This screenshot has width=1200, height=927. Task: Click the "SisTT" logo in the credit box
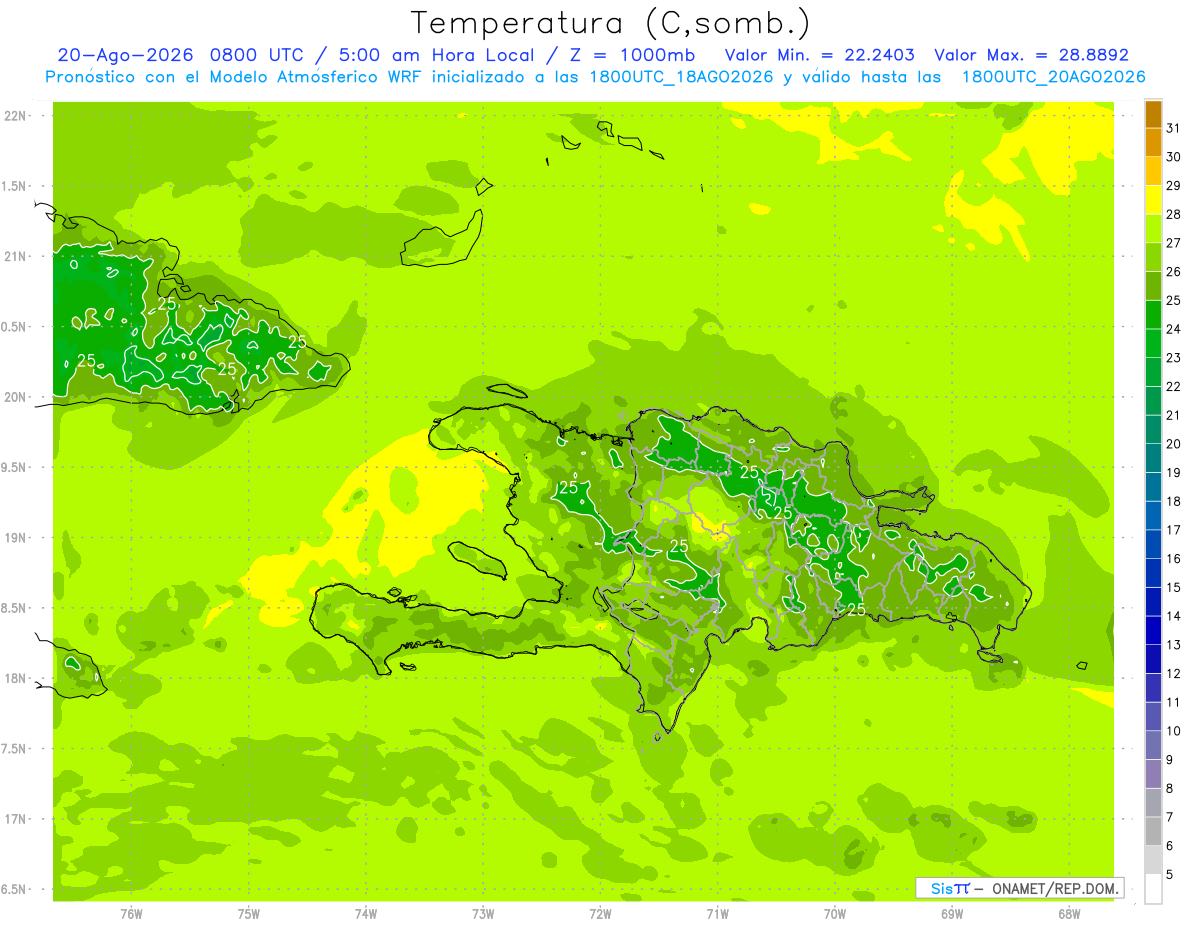point(950,888)
